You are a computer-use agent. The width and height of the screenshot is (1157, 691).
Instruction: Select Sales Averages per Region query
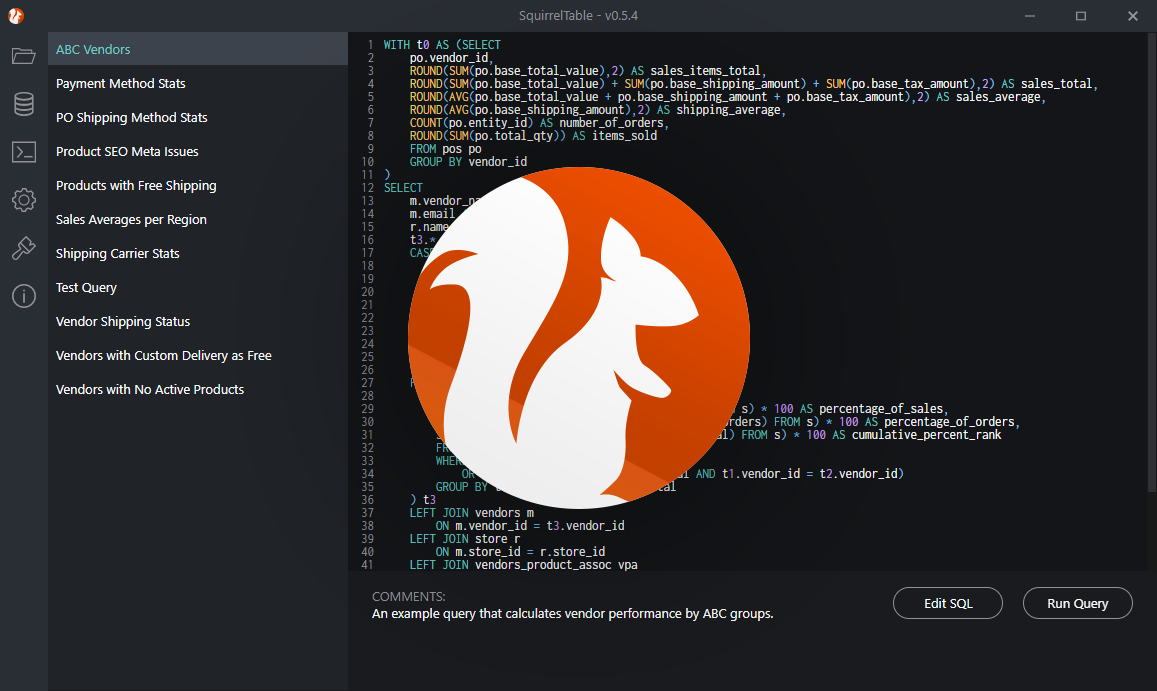(x=198, y=219)
